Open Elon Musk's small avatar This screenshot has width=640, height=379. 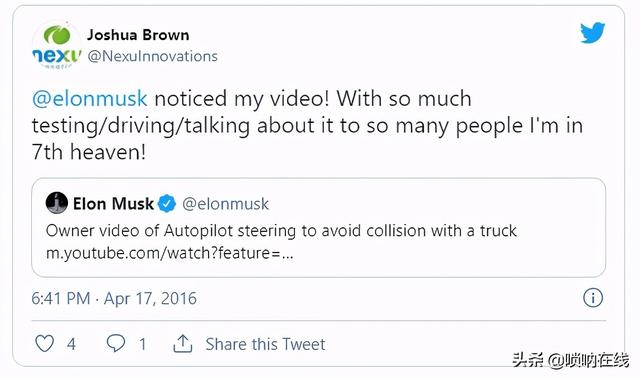(57, 203)
